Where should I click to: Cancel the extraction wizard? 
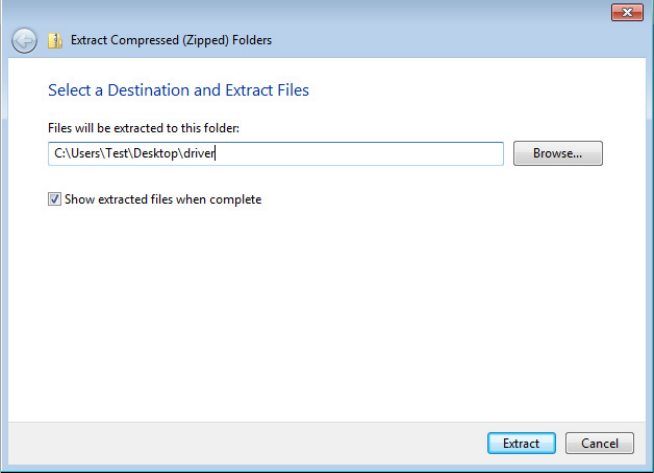click(x=599, y=443)
